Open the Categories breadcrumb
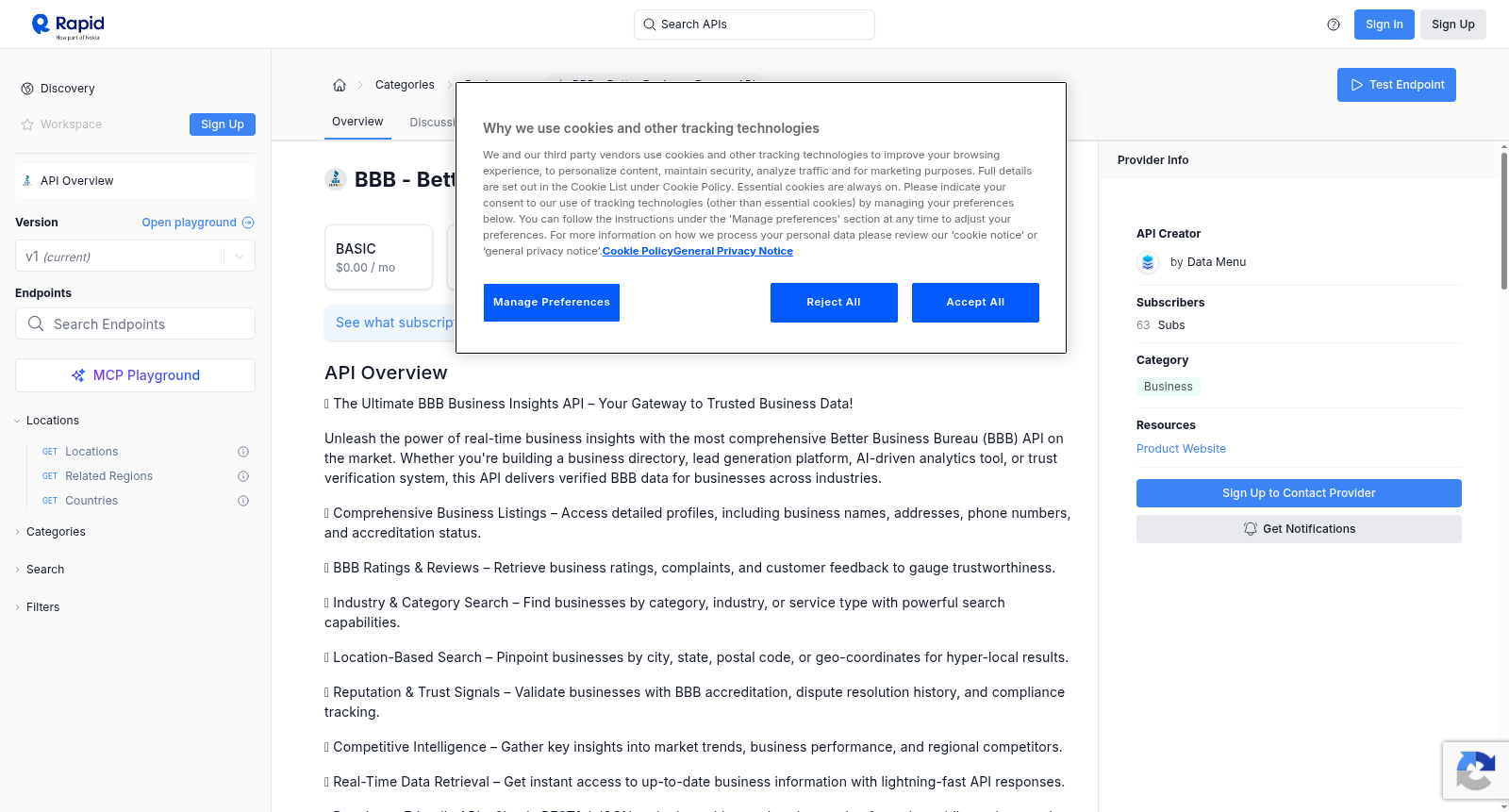Image resolution: width=1509 pixels, height=812 pixels. [x=405, y=85]
